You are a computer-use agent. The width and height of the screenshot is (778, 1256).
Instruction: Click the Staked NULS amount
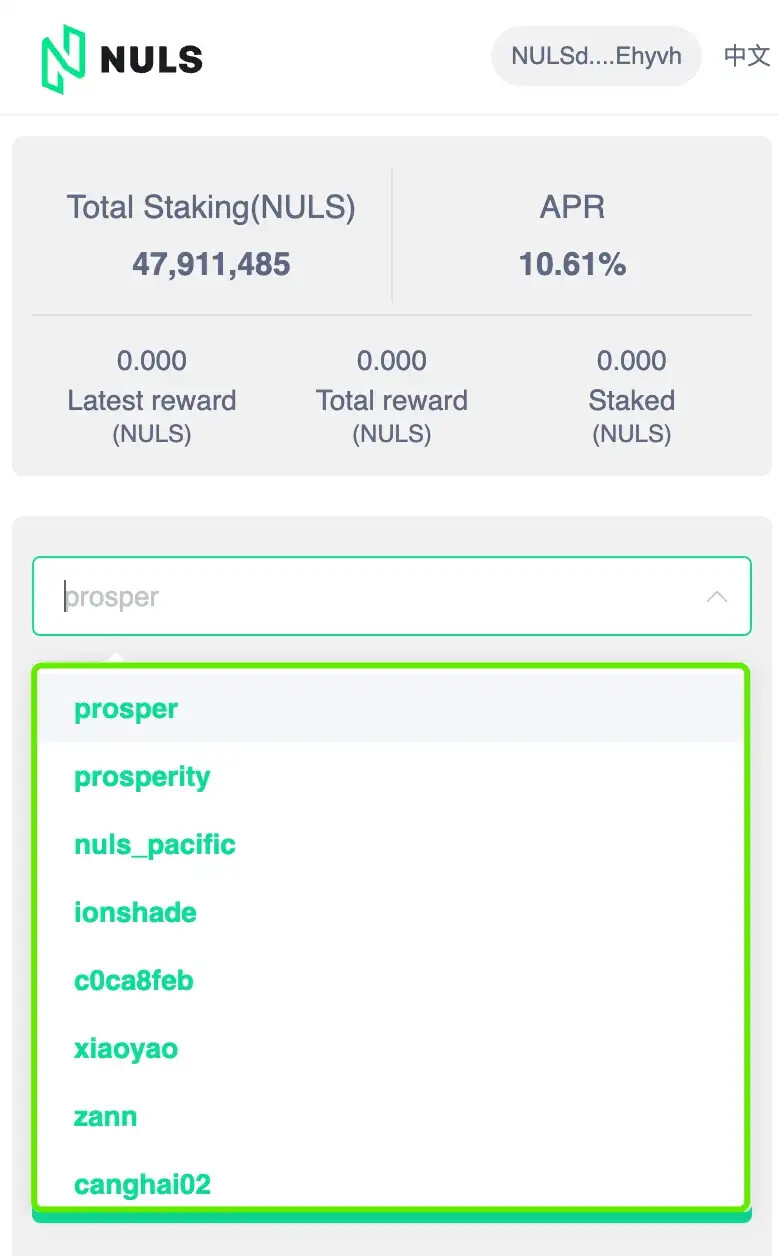coord(631,360)
